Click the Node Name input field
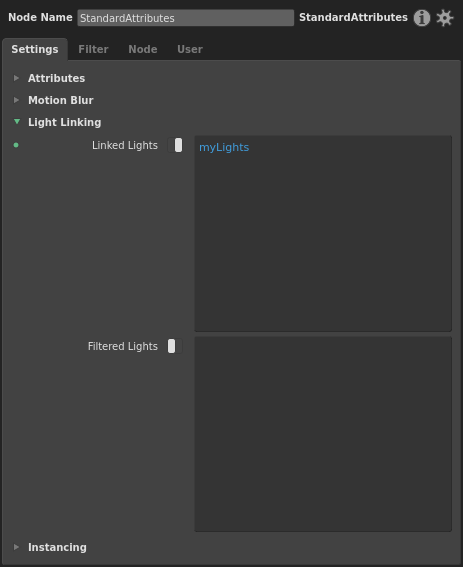This screenshot has width=463, height=567. pos(186,18)
